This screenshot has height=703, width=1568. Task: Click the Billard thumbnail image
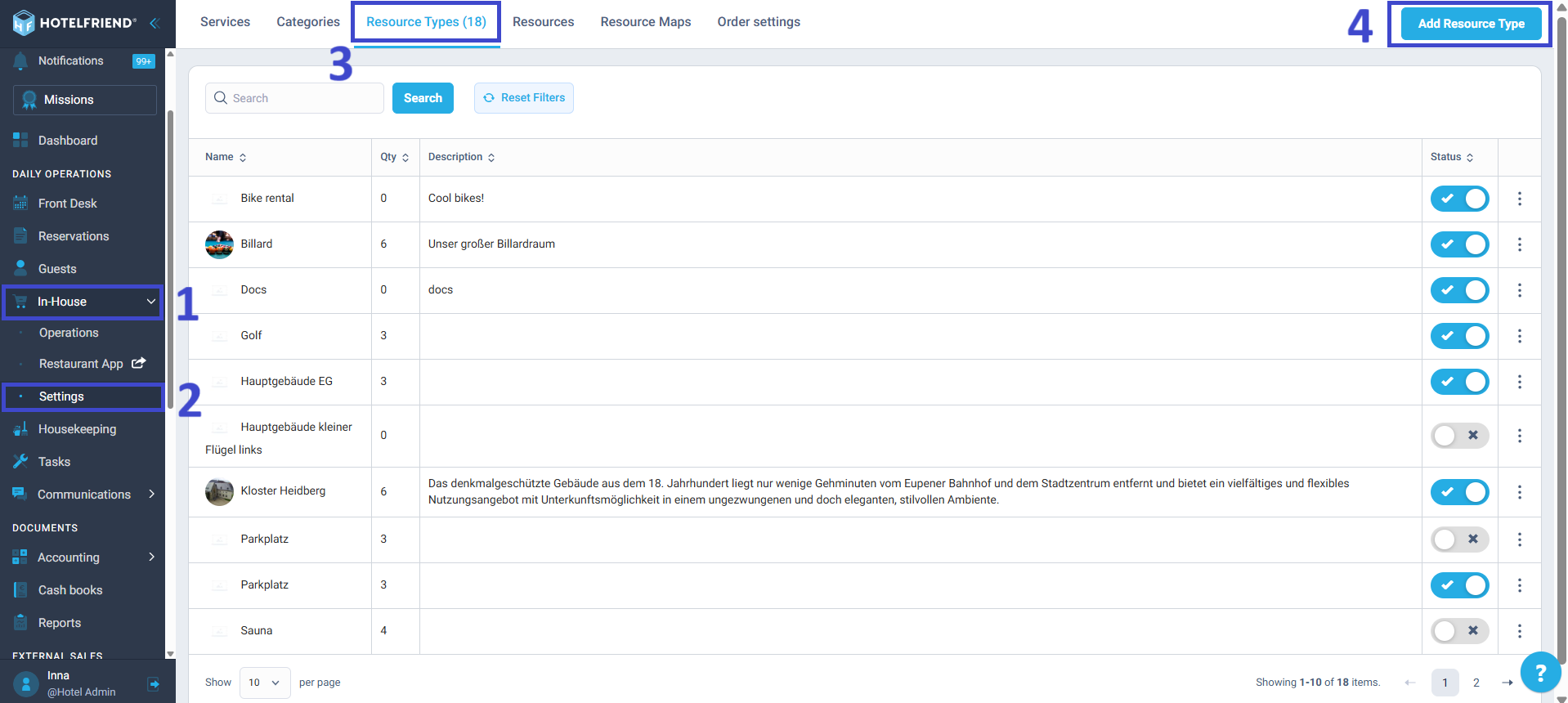[x=219, y=244]
